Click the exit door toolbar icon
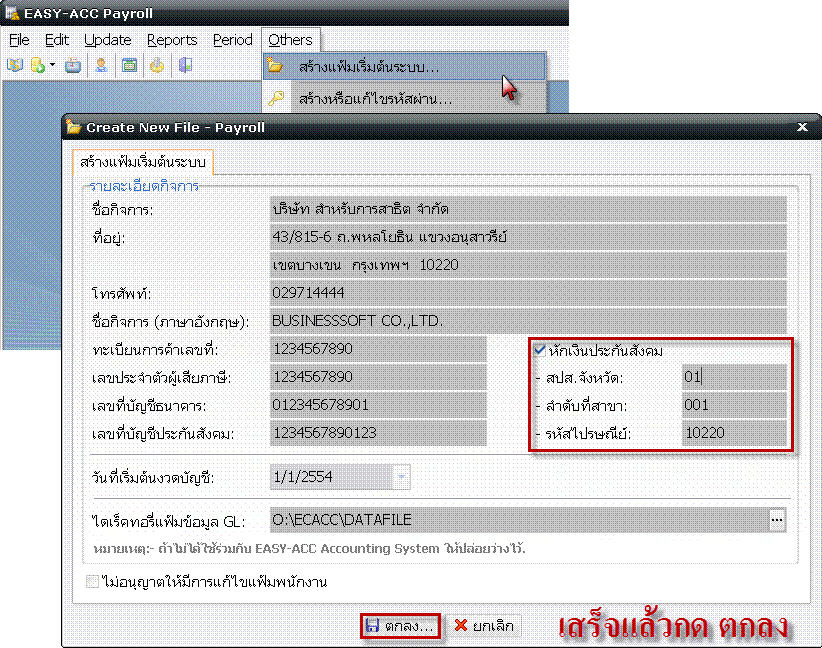 pos(186,66)
